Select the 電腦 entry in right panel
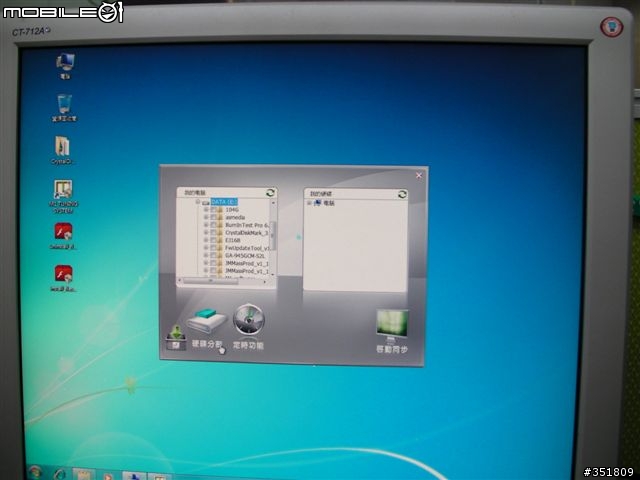640x480 pixels. pyautogui.click(x=329, y=203)
